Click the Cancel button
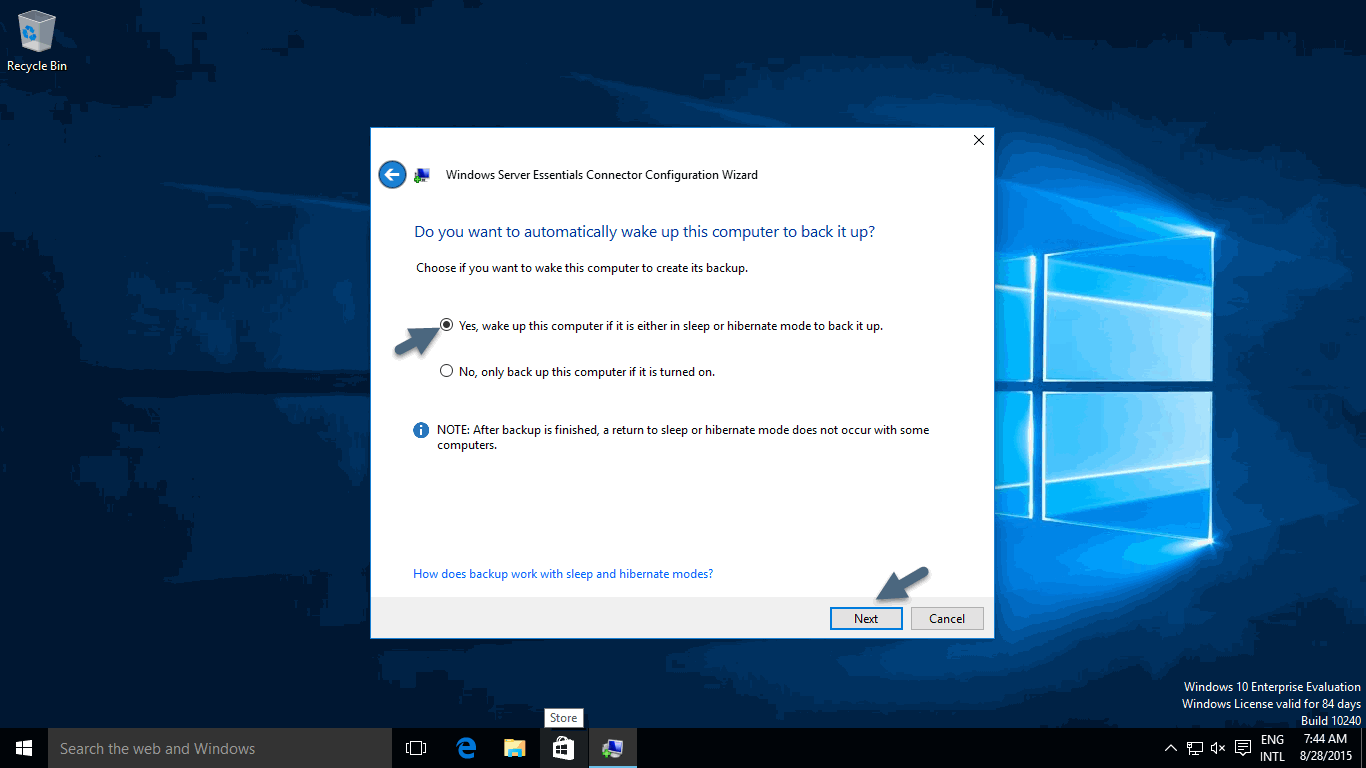 pyautogui.click(x=947, y=618)
